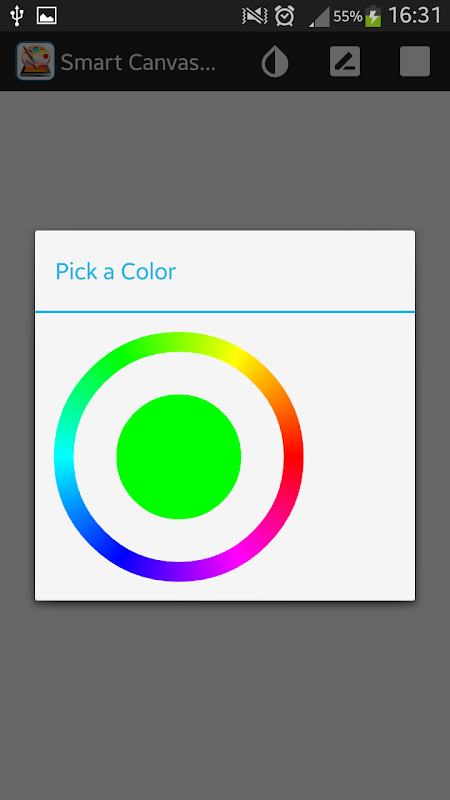Tap the signal strength icon
Screen dimensions: 450x800
pyautogui.click(x=319, y=17)
